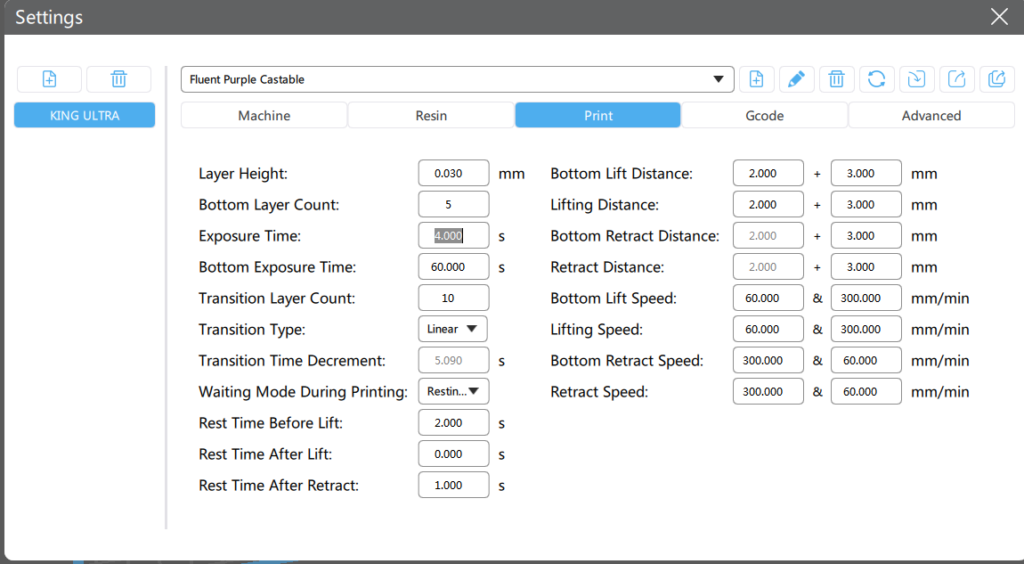Viewport: 1024px width, 564px height.
Task: Close the Settings dialog
Action: [999, 16]
